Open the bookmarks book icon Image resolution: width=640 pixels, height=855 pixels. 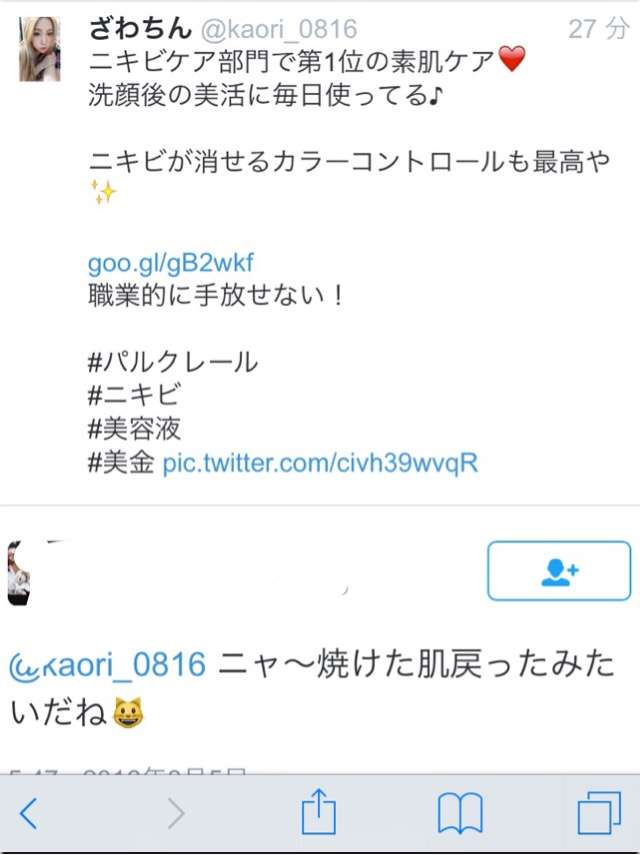(461, 813)
